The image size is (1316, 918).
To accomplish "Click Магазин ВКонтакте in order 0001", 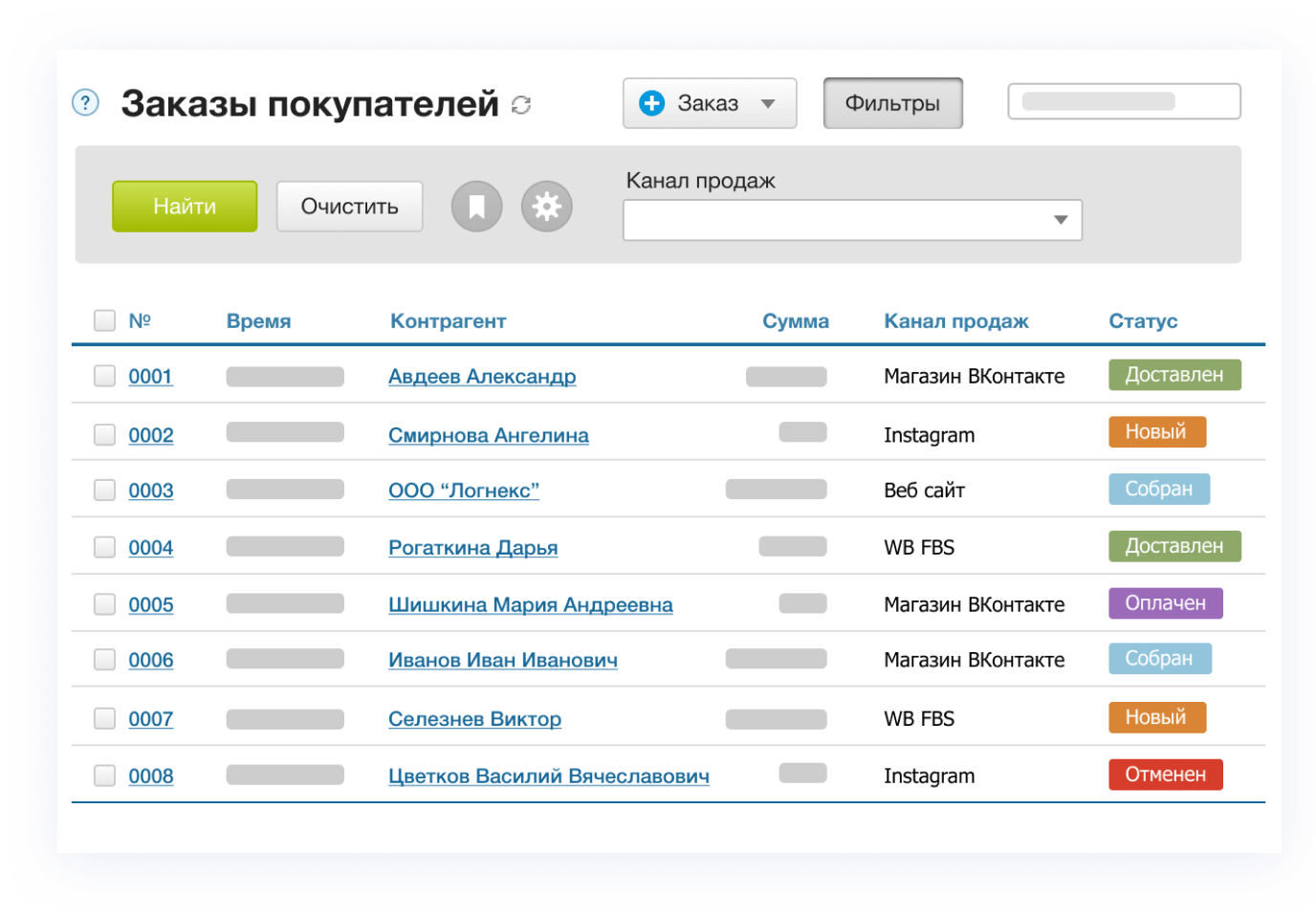I will click(x=974, y=377).
